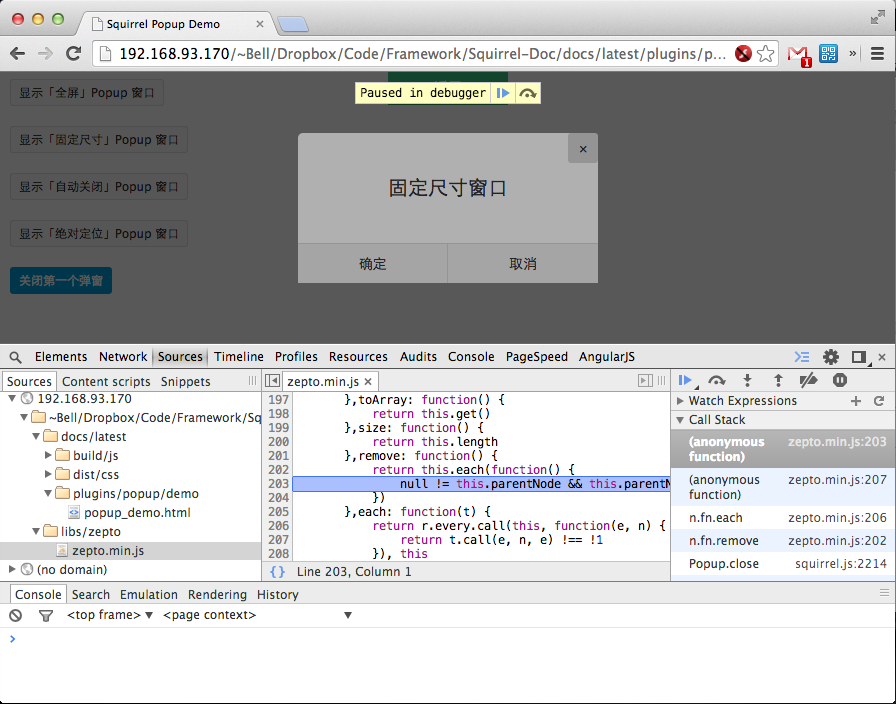The width and height of the screenshot is (896, 704).
Task: Toggle console filter funnel
Action: pyautogui.click(x=46, y=615)
